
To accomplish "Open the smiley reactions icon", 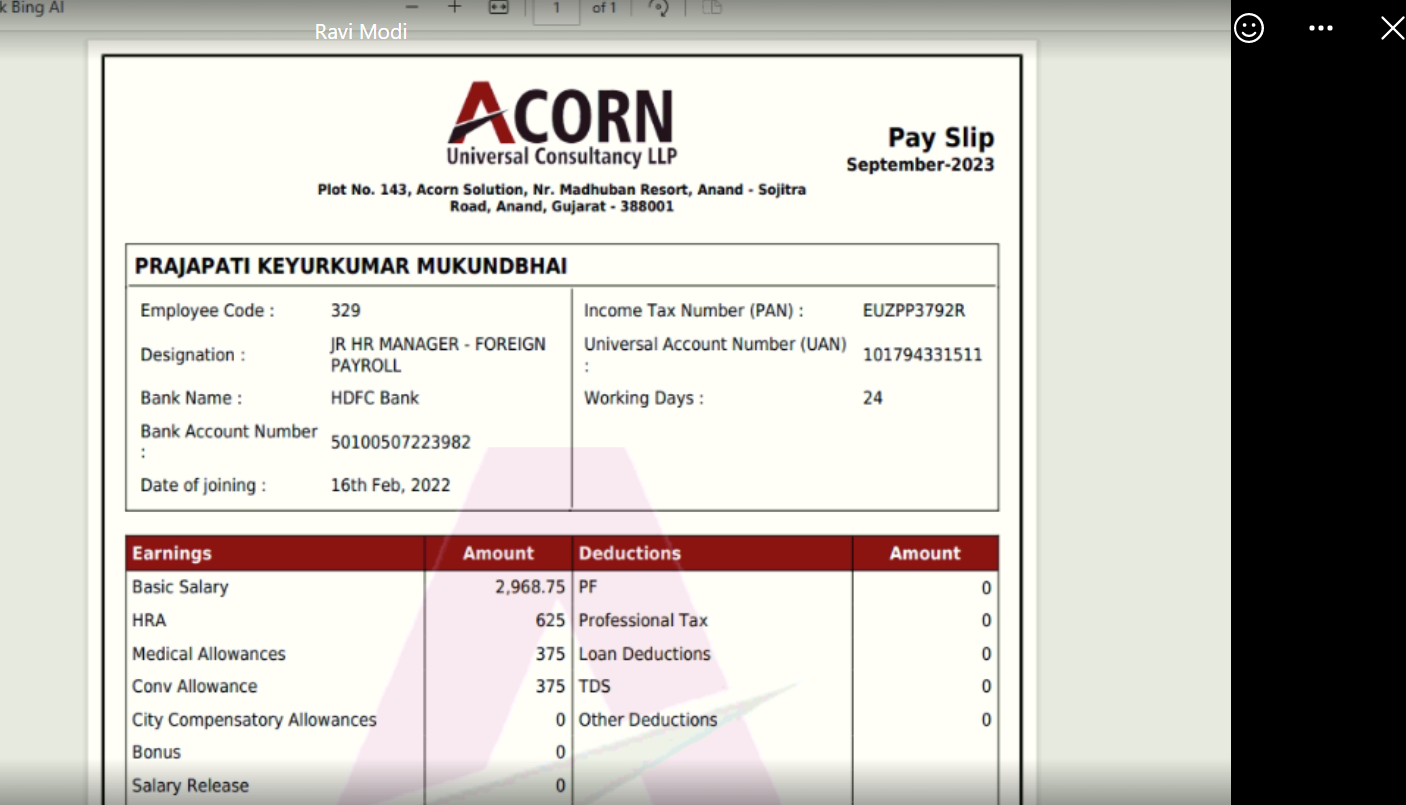I will [x=1249, y=28].
